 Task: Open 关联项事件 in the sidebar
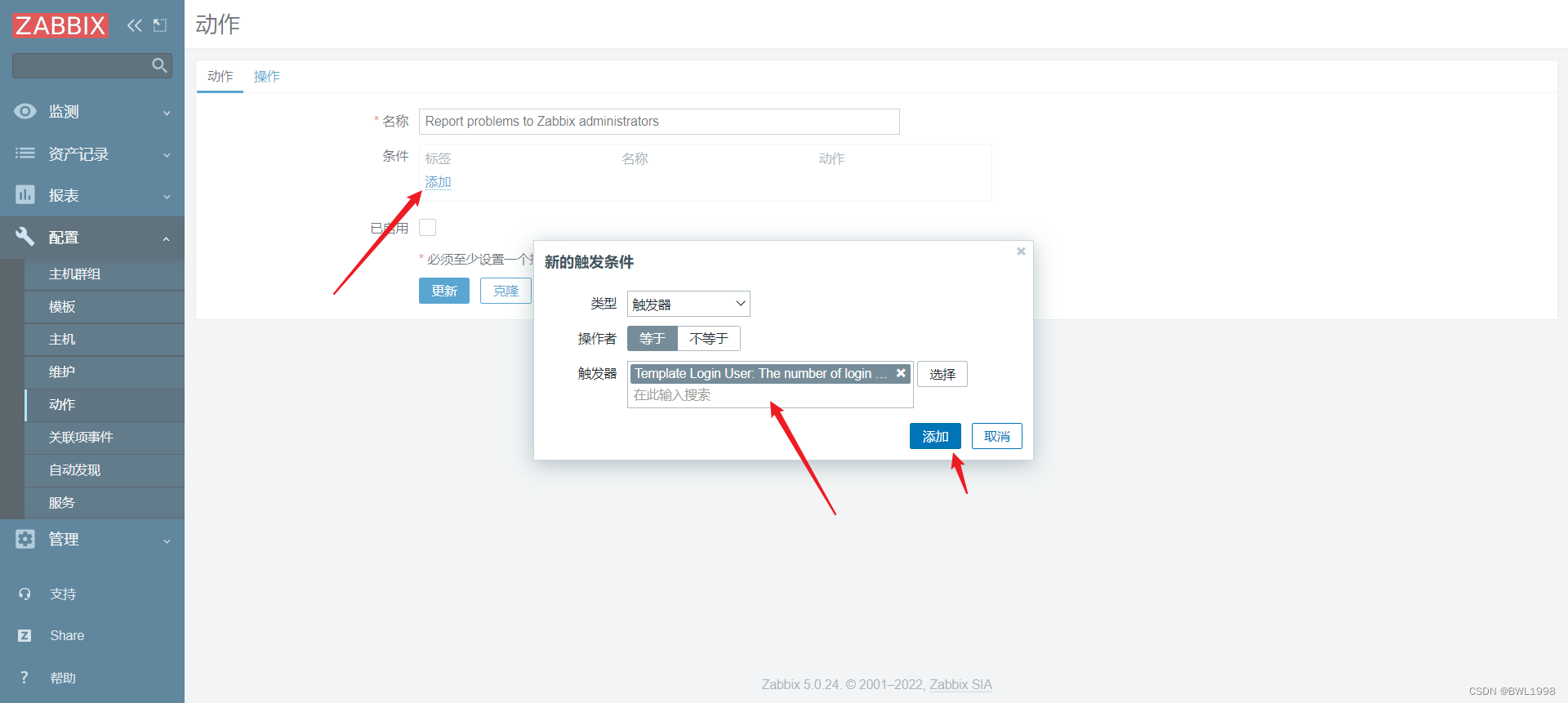point(105,438)
